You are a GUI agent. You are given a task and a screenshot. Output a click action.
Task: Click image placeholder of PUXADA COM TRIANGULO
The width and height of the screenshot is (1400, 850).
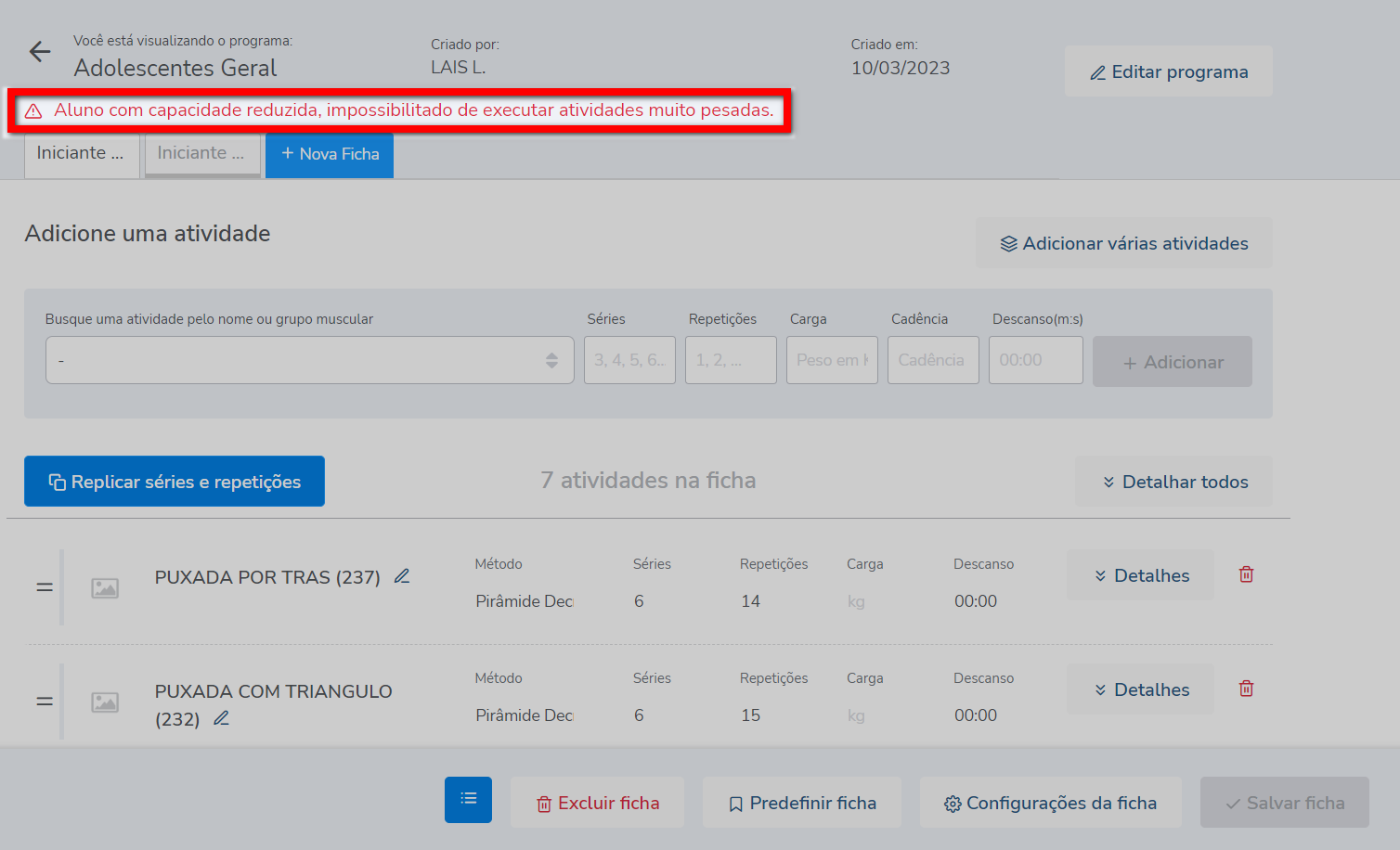click(105, 702)
